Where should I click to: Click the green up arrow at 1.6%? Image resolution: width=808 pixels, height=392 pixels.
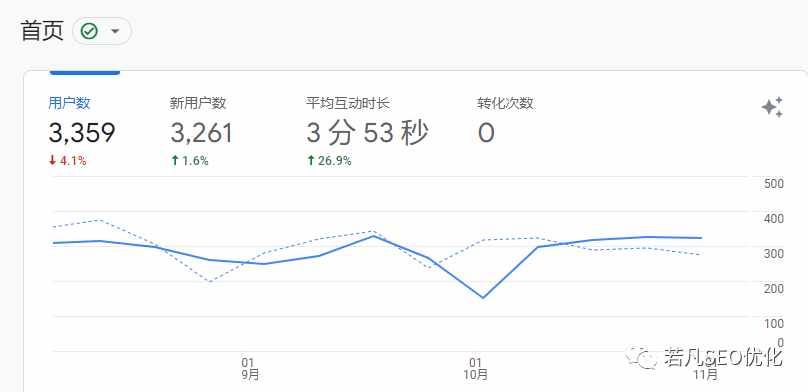pos(175,161)
